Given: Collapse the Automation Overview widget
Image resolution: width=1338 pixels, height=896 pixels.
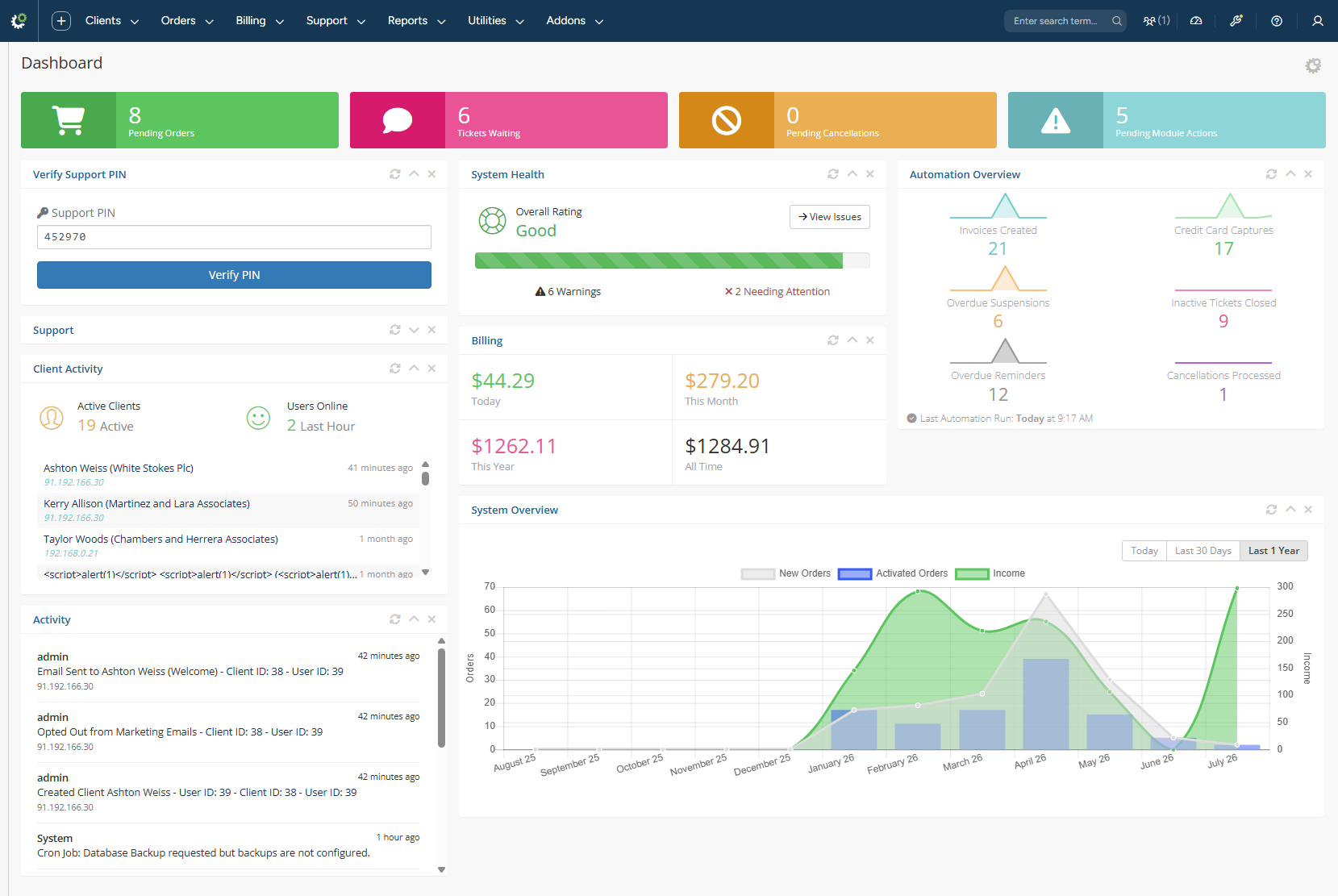Looking at the screenshot, I should point(1290,174).
